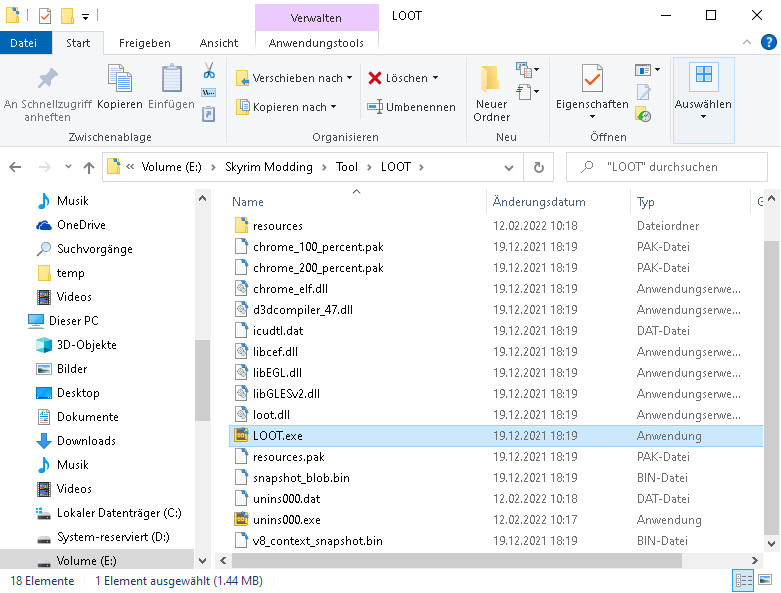Viewport: 781px width, 593px height.
Task: Expand address bar history dropdown arrow
Action: click(x=510, y=167)
